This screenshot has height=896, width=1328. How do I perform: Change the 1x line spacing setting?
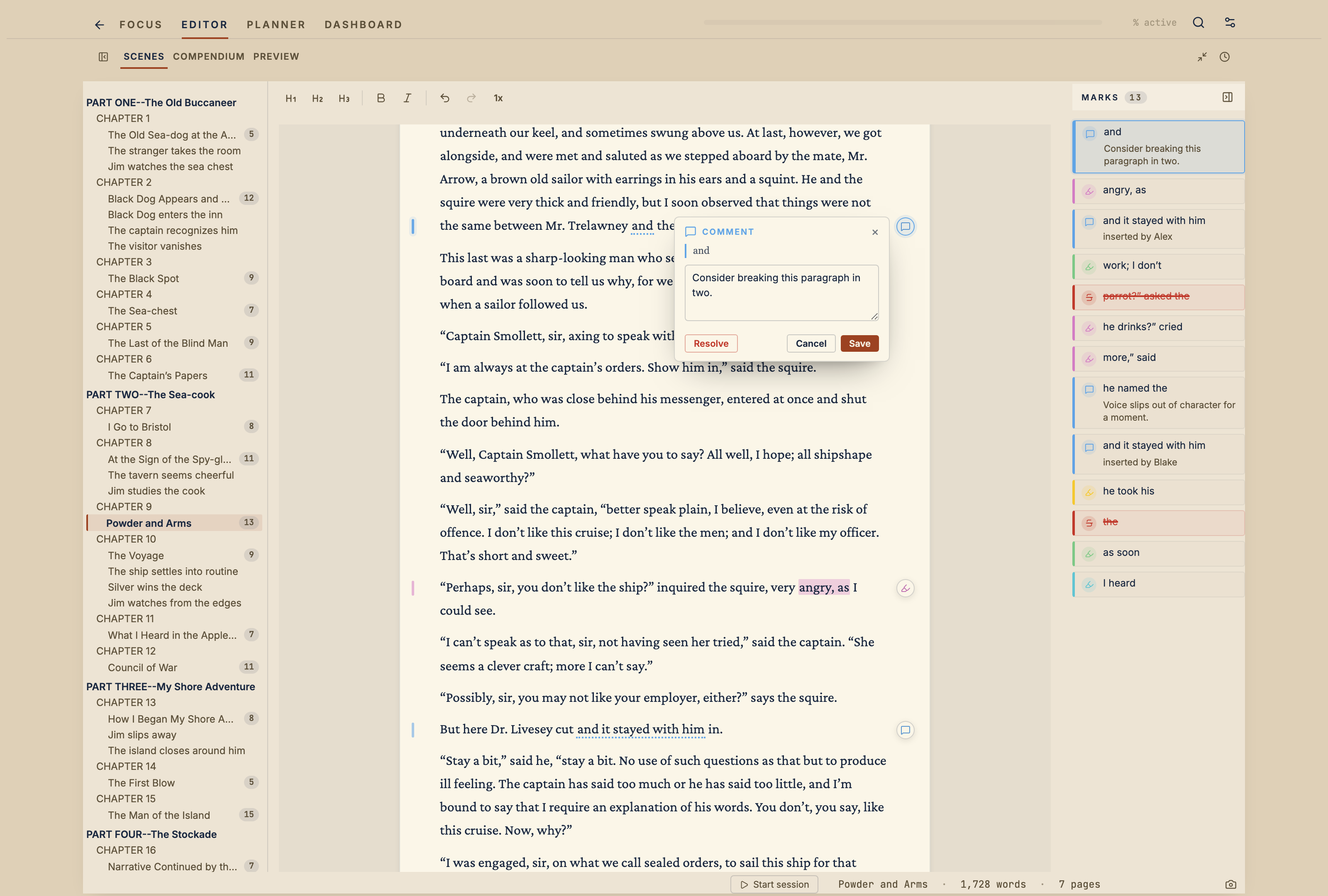[x=498, y=98]
